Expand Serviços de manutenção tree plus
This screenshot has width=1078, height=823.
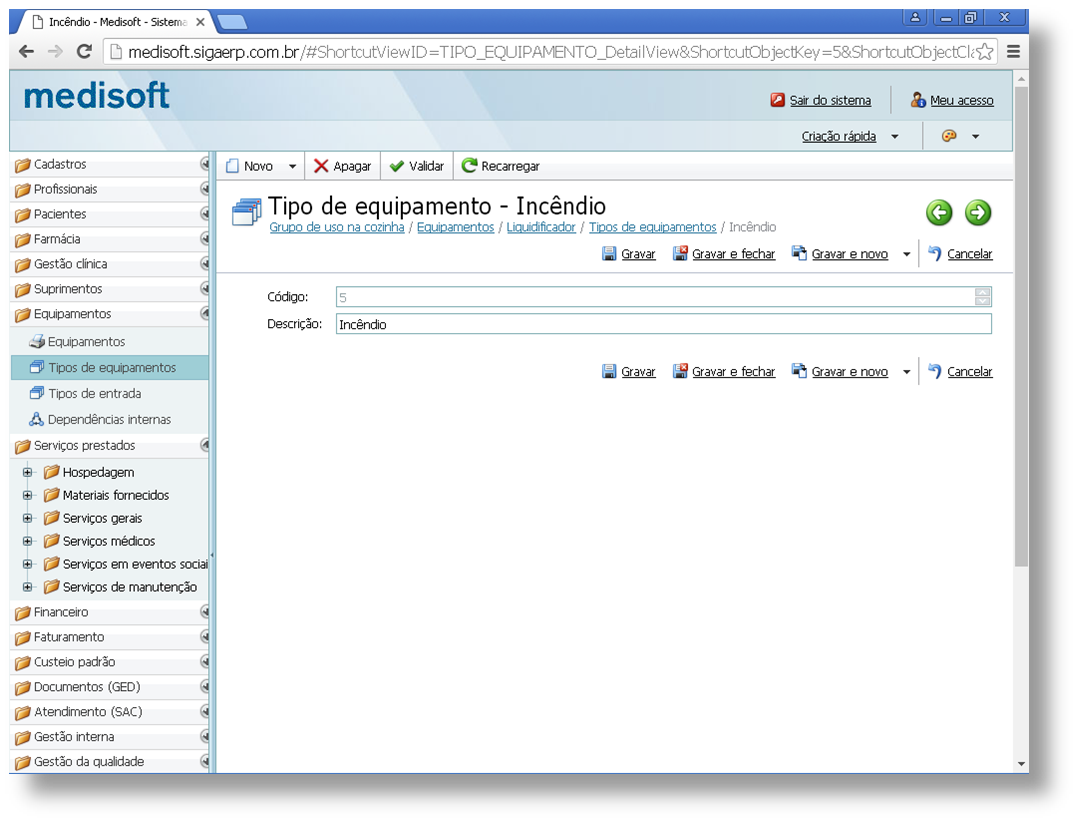[x=28, y=587]
